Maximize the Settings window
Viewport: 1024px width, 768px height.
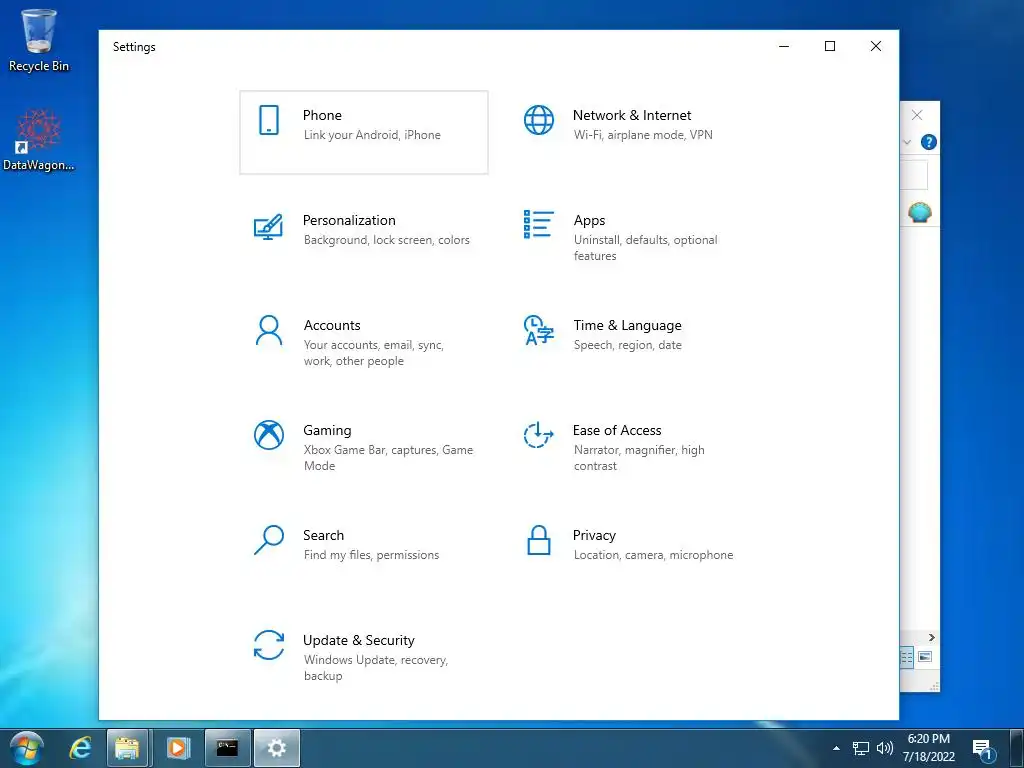(829, 46)
